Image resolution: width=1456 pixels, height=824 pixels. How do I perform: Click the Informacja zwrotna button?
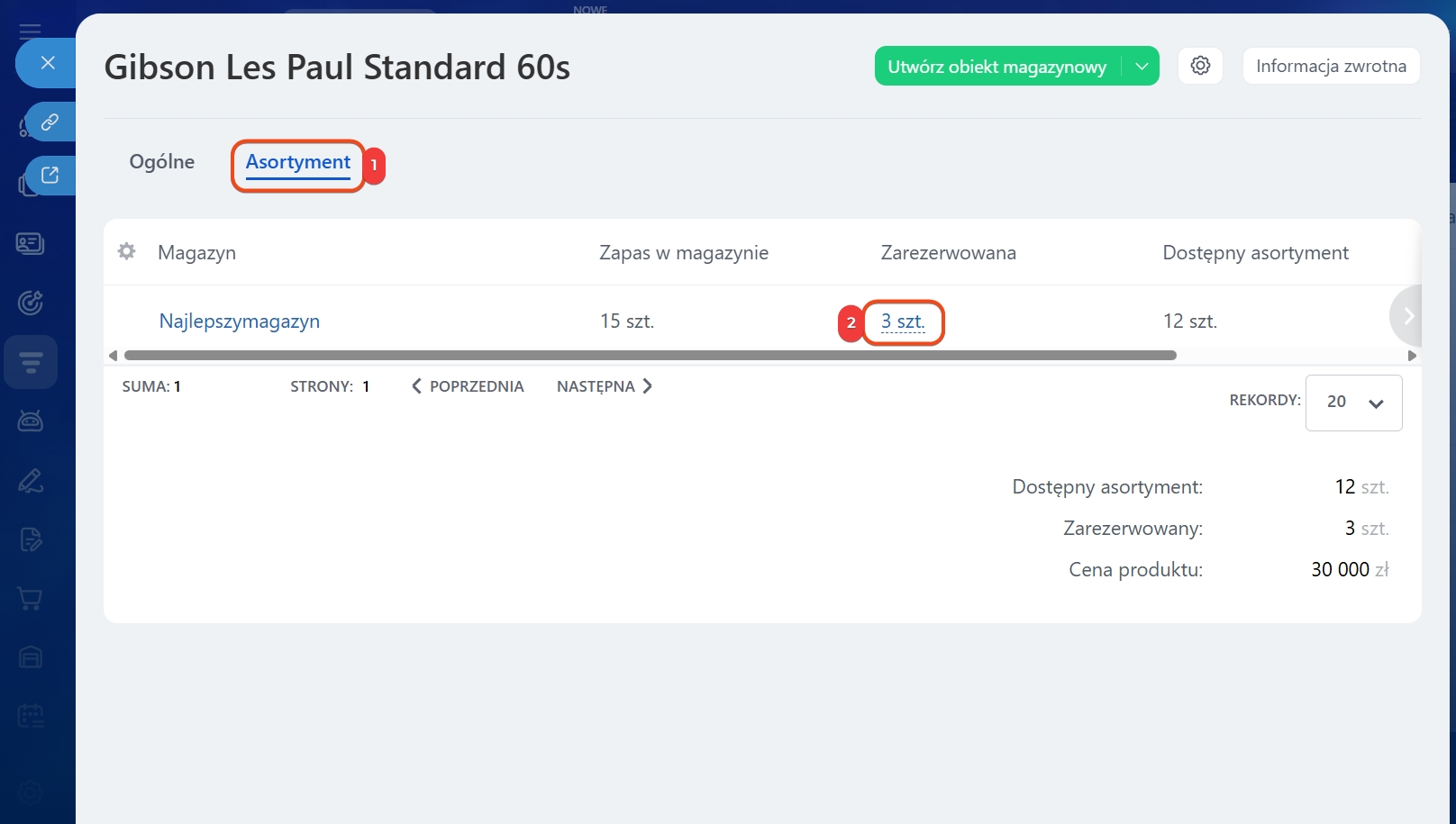[x=1331, y=66]
